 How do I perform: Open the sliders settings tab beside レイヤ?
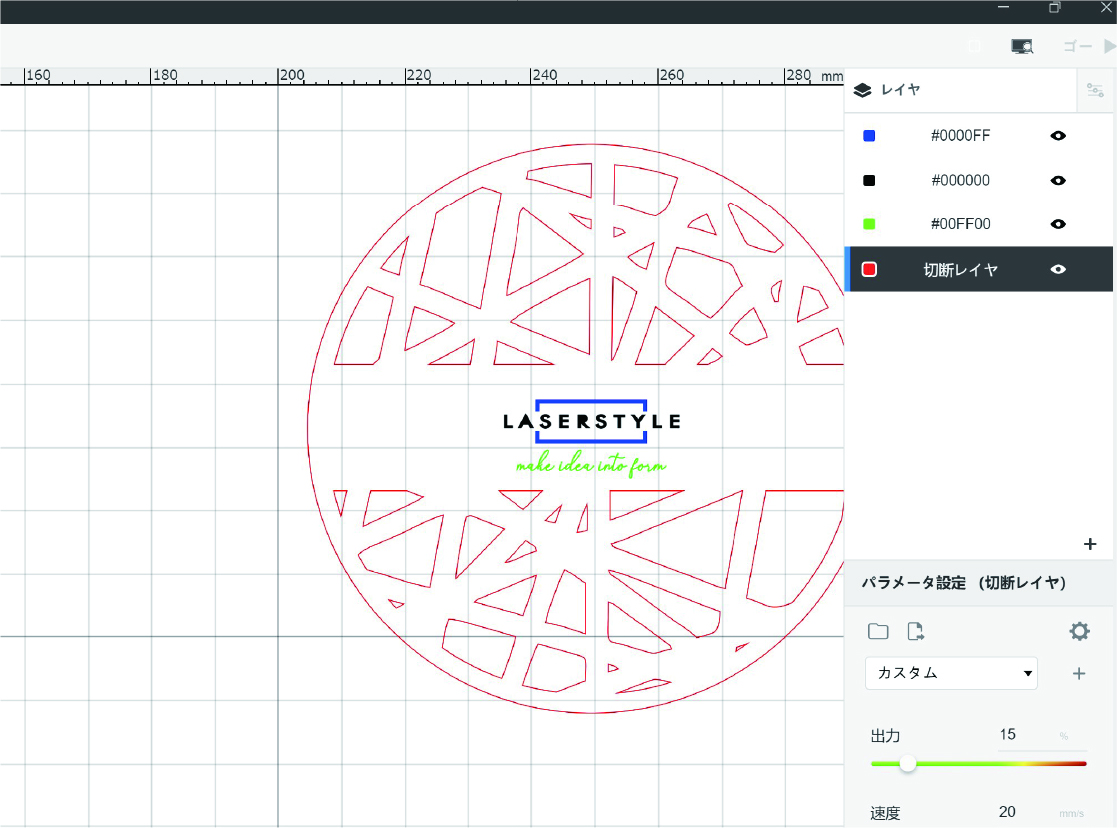pos(1095,90)
